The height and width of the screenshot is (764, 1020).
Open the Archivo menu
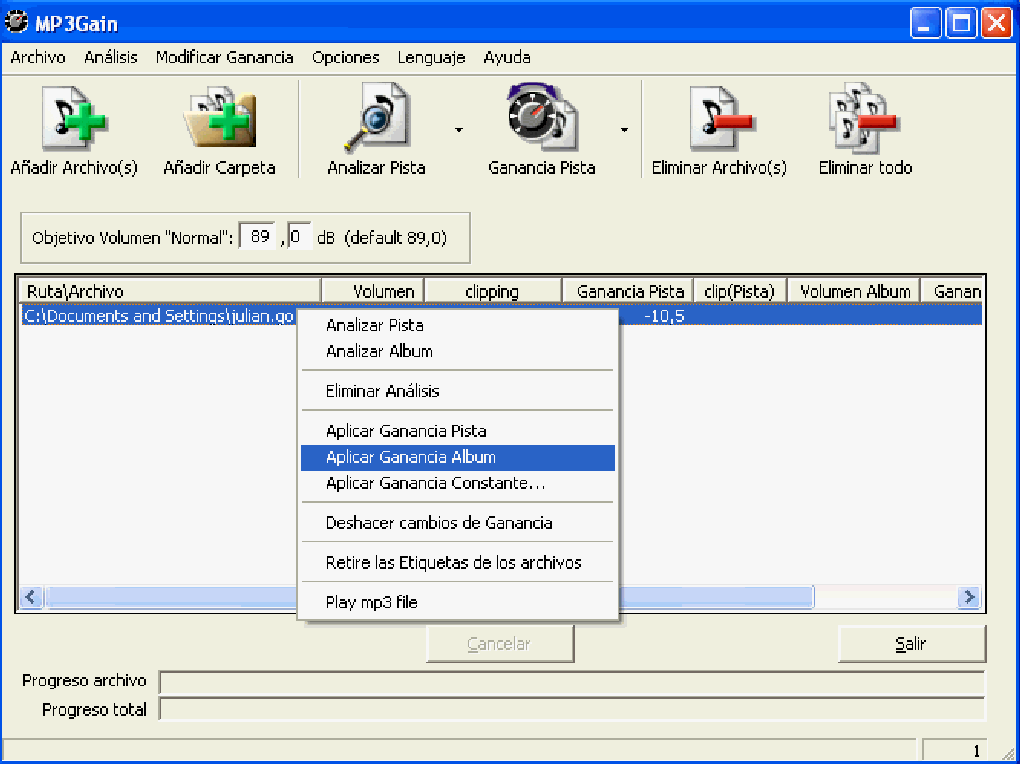click(38, 57)
